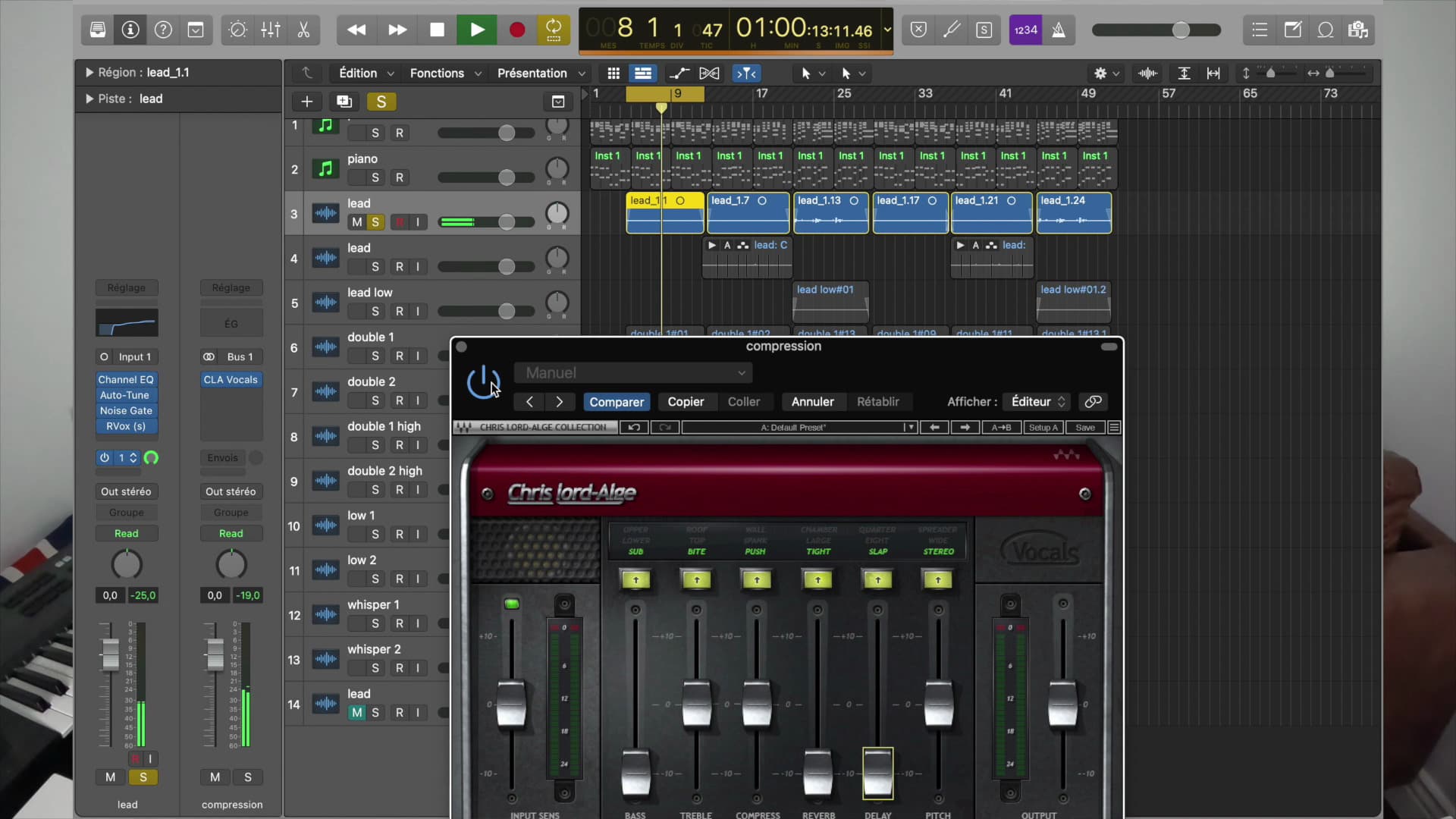Toggle solo on piano track
The width and height of the screenshot is (1456, 819).
pos(375,177)
